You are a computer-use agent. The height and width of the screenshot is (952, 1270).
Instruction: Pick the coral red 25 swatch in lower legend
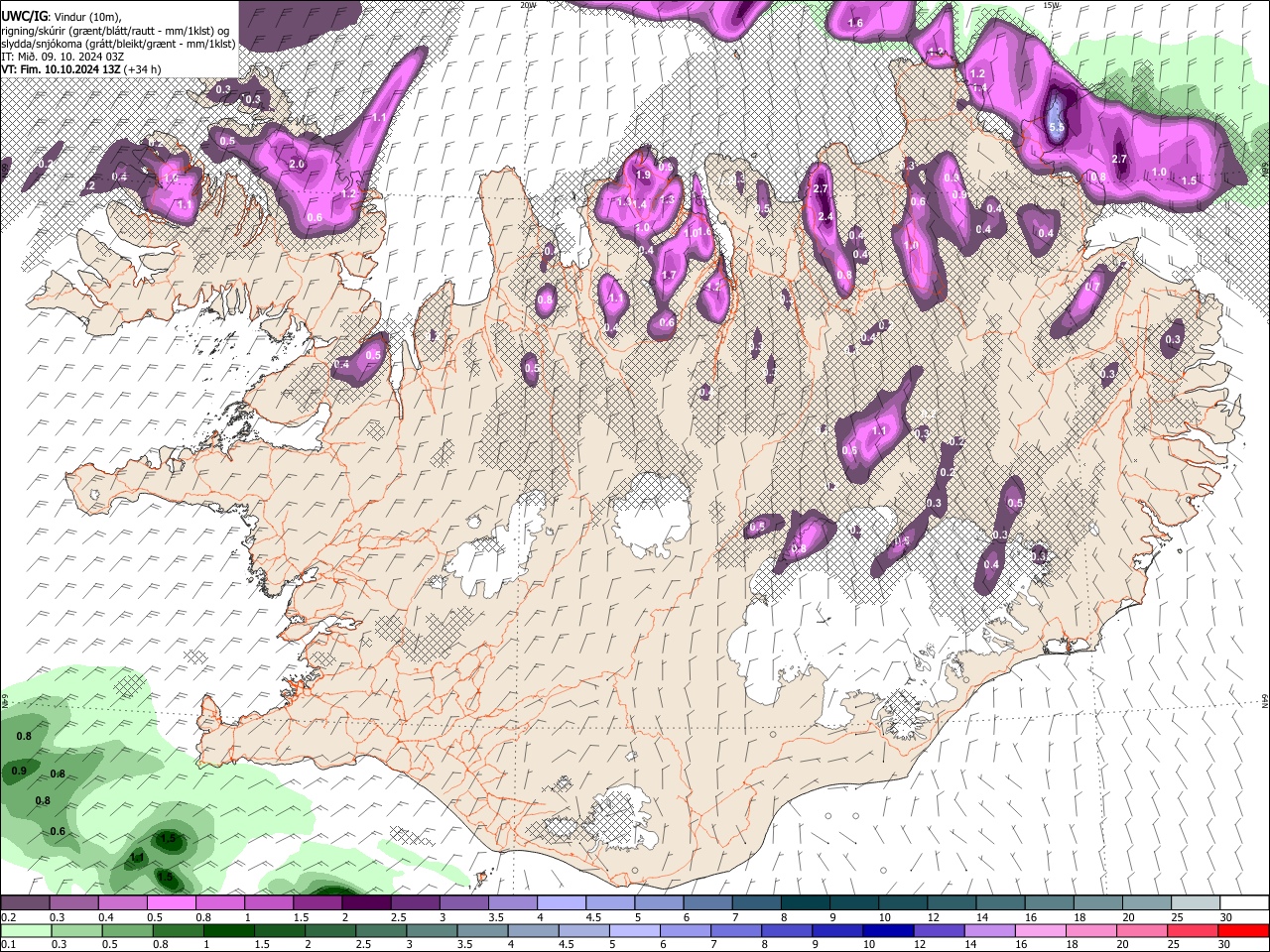coord(1191,931)
